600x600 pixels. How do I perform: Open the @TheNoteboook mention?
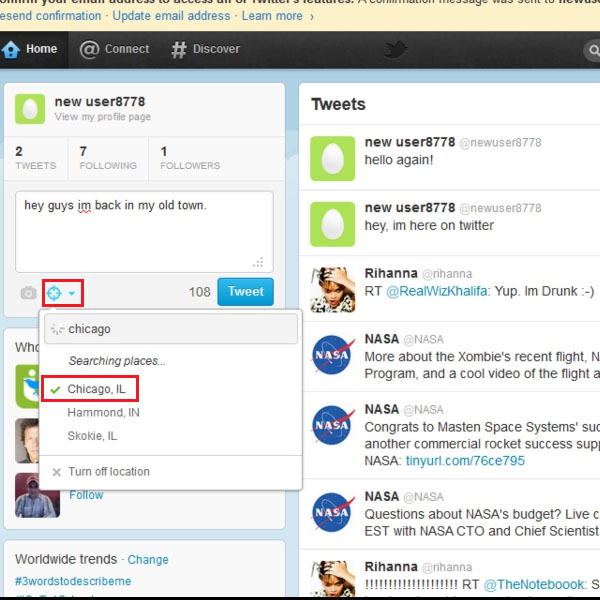(x=534, y=585)
